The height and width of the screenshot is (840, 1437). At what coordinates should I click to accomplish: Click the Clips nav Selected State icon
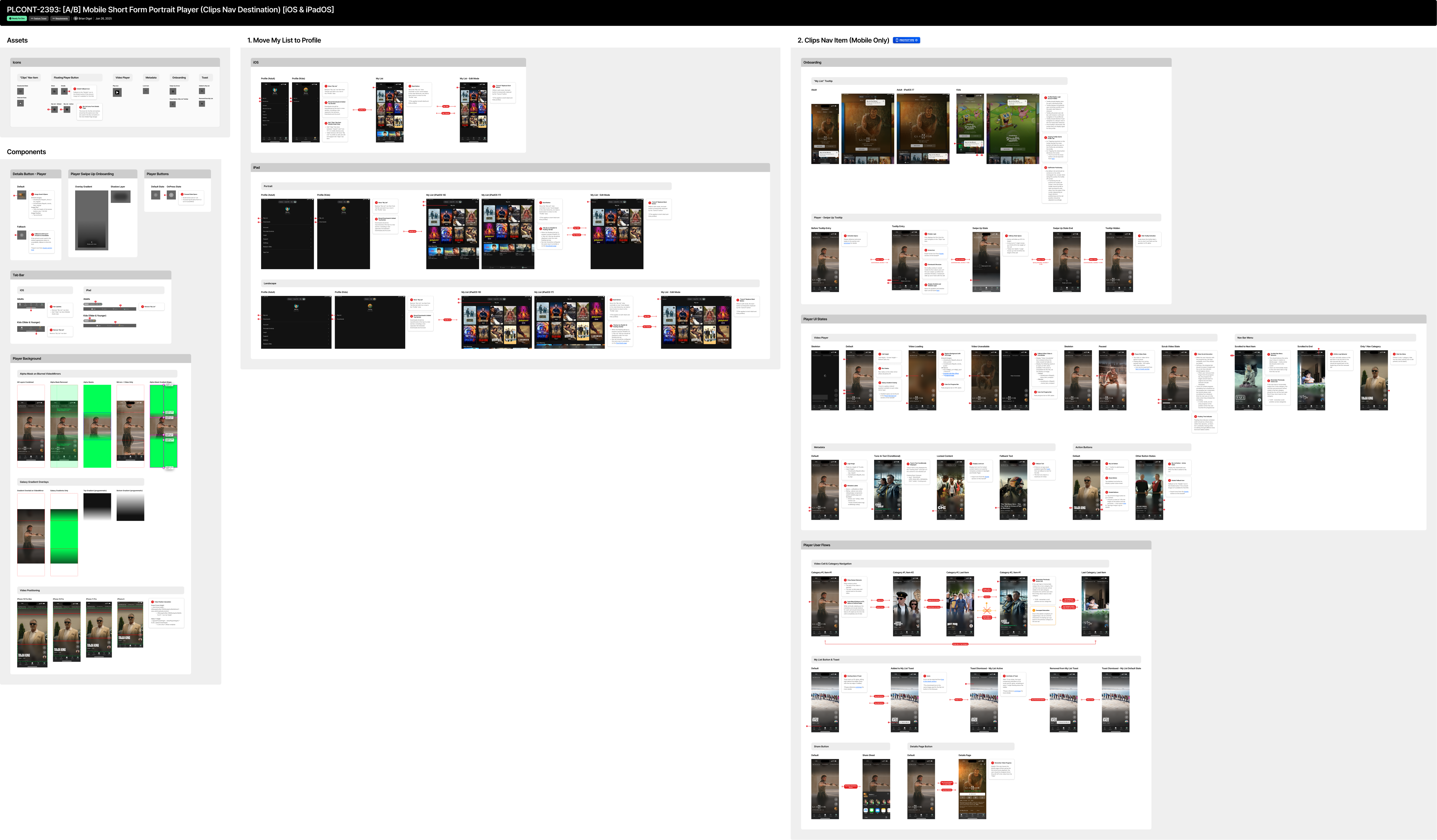tap(21, 103)
